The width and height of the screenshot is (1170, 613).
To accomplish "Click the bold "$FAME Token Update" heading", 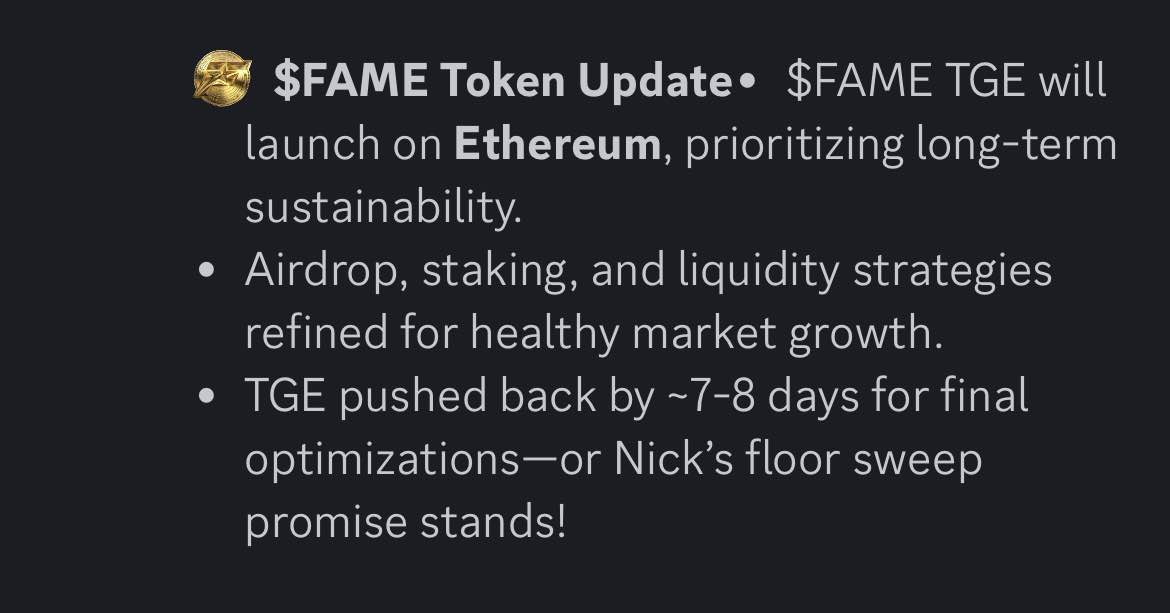I will pos(502,82).
